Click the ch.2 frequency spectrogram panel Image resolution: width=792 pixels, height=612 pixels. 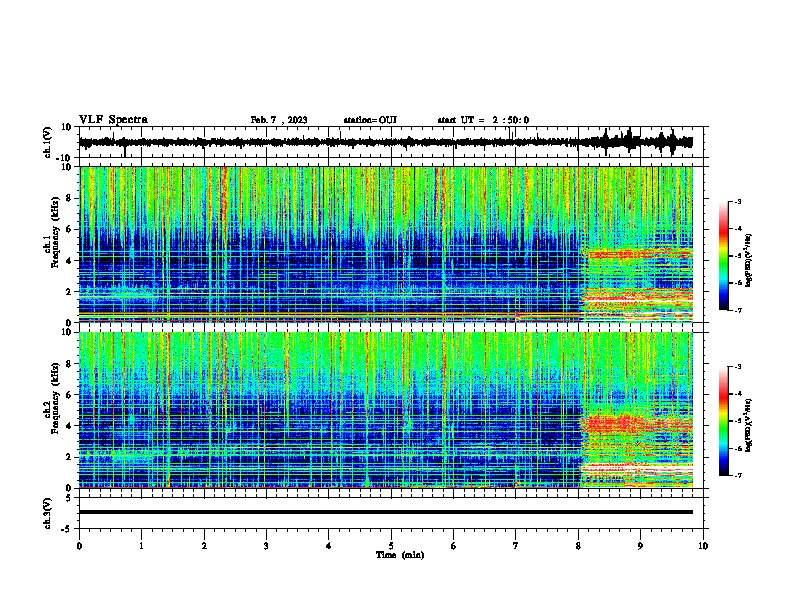386,410
